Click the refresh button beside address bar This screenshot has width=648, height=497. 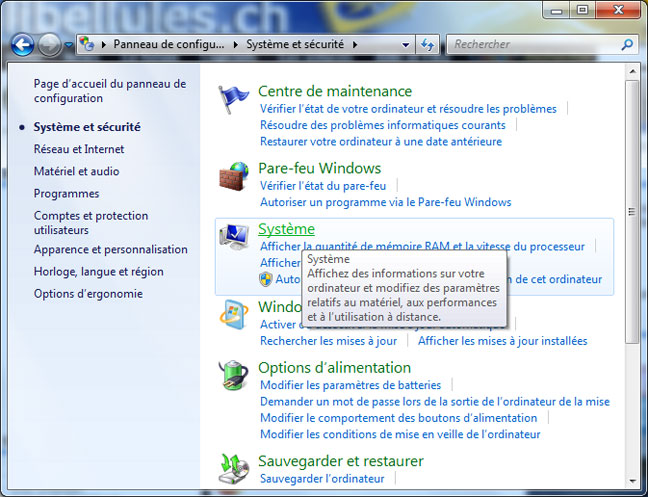(427, 44)
